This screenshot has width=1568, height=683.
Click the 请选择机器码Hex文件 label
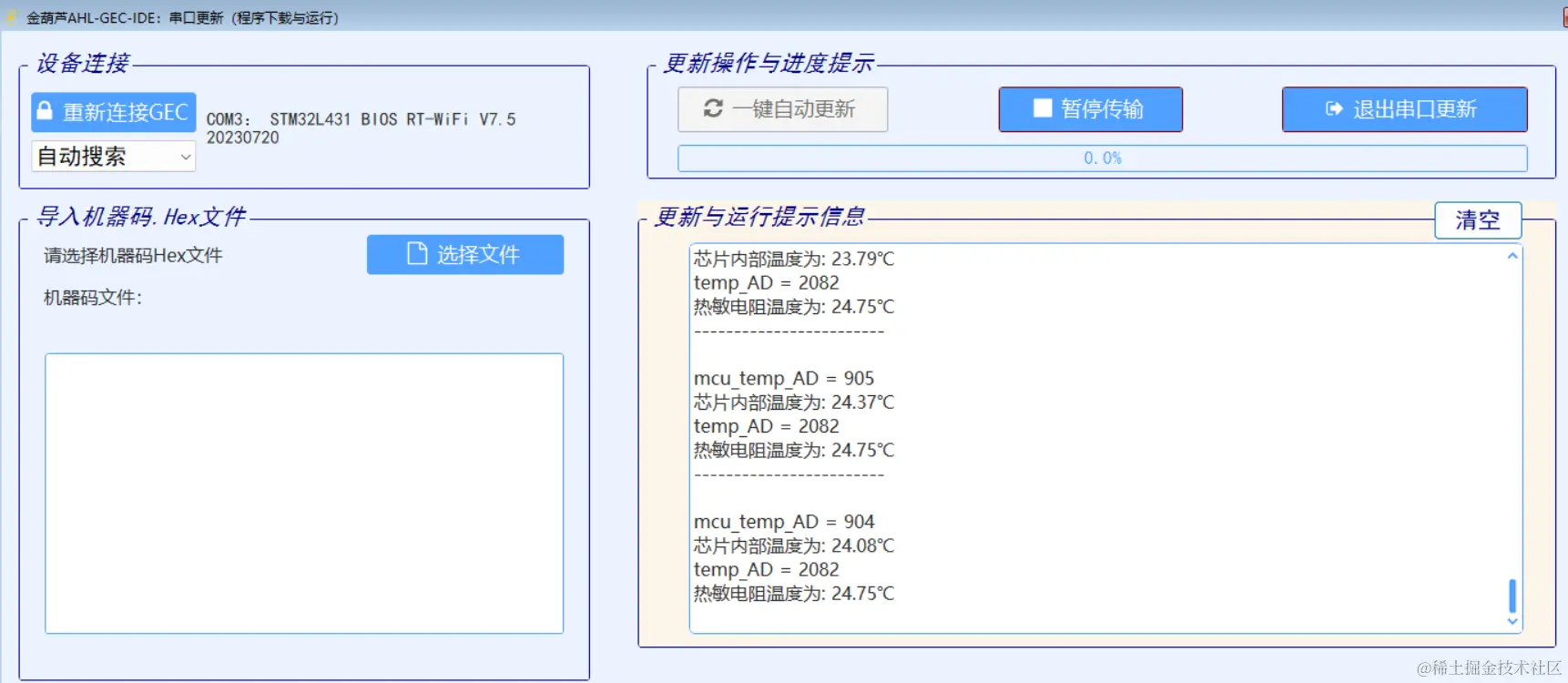point(133,255)
